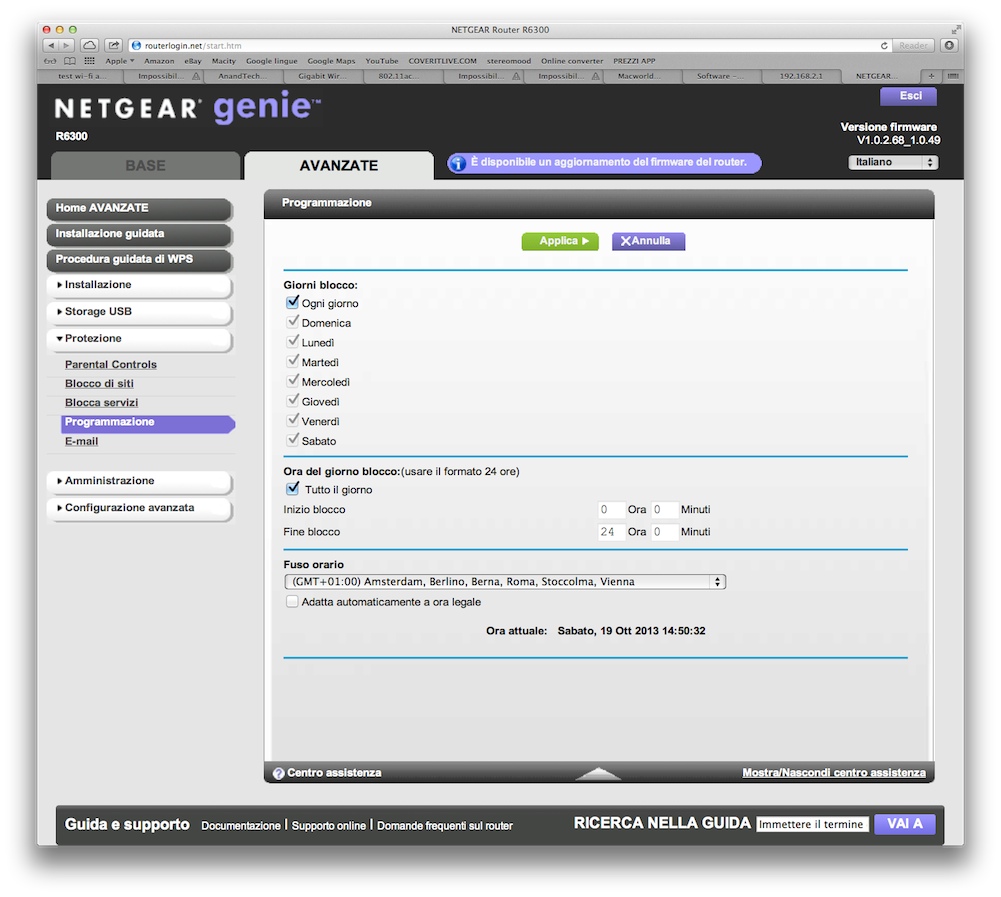Add new tab with plus icon
1001x897 pixels.
[x=931, y=76]
